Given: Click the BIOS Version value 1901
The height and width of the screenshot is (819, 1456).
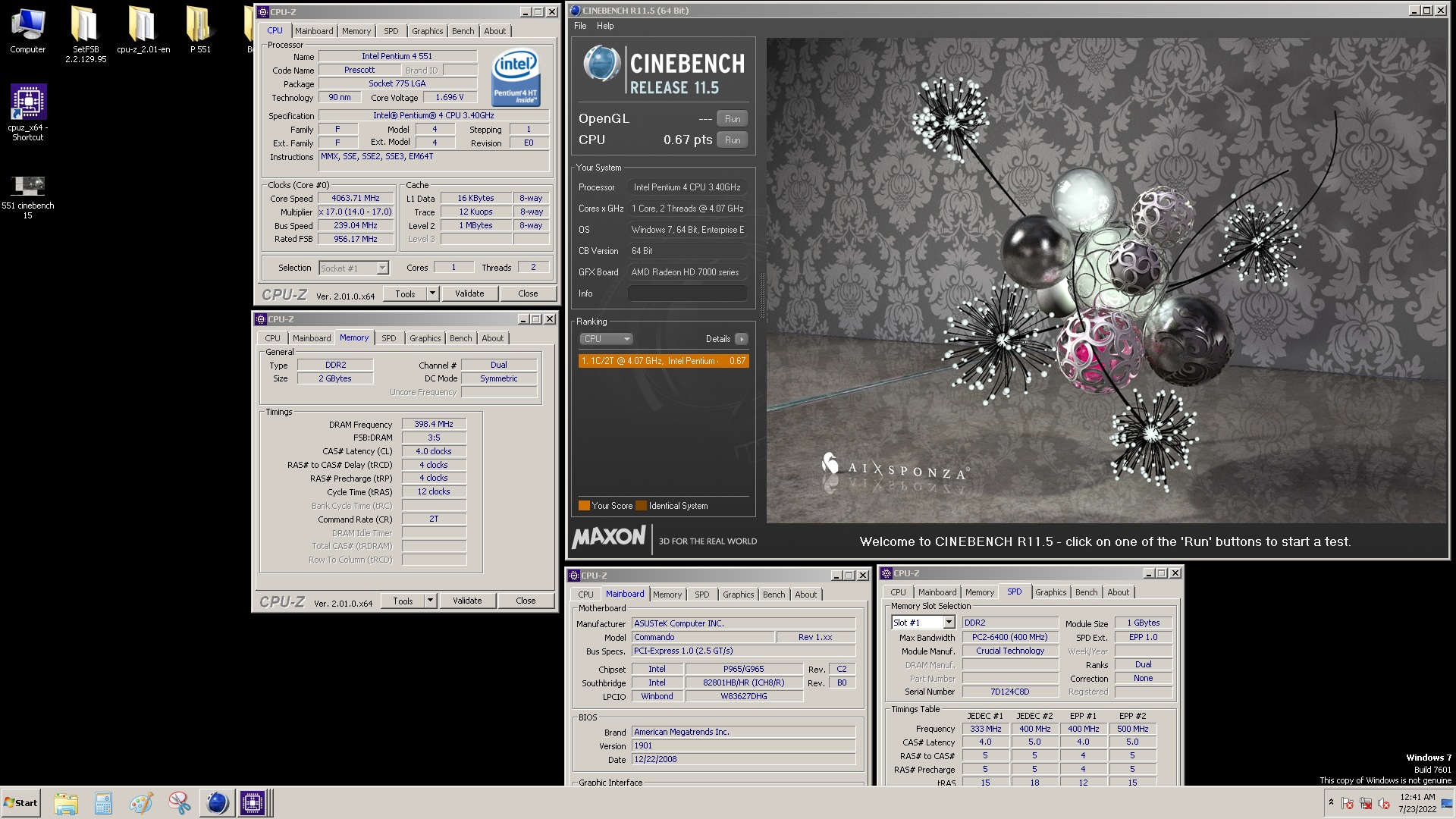Looking at the screenshot, I should coord(744,746).
